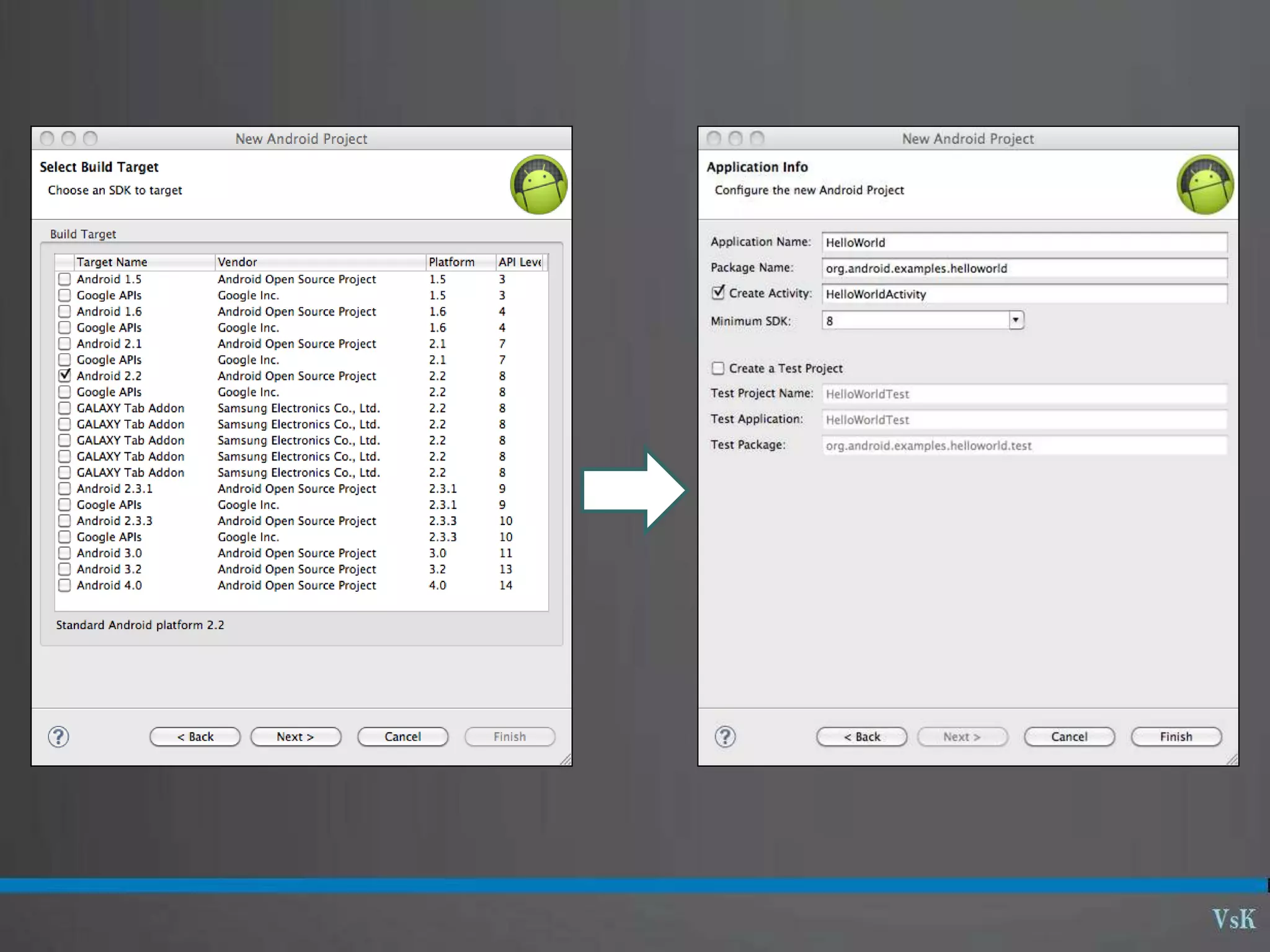Image resolution: width=1270 pixels, height=952 pixels.
Task: Click Android logo in Select Build Target window
Action: click(538, 185)
